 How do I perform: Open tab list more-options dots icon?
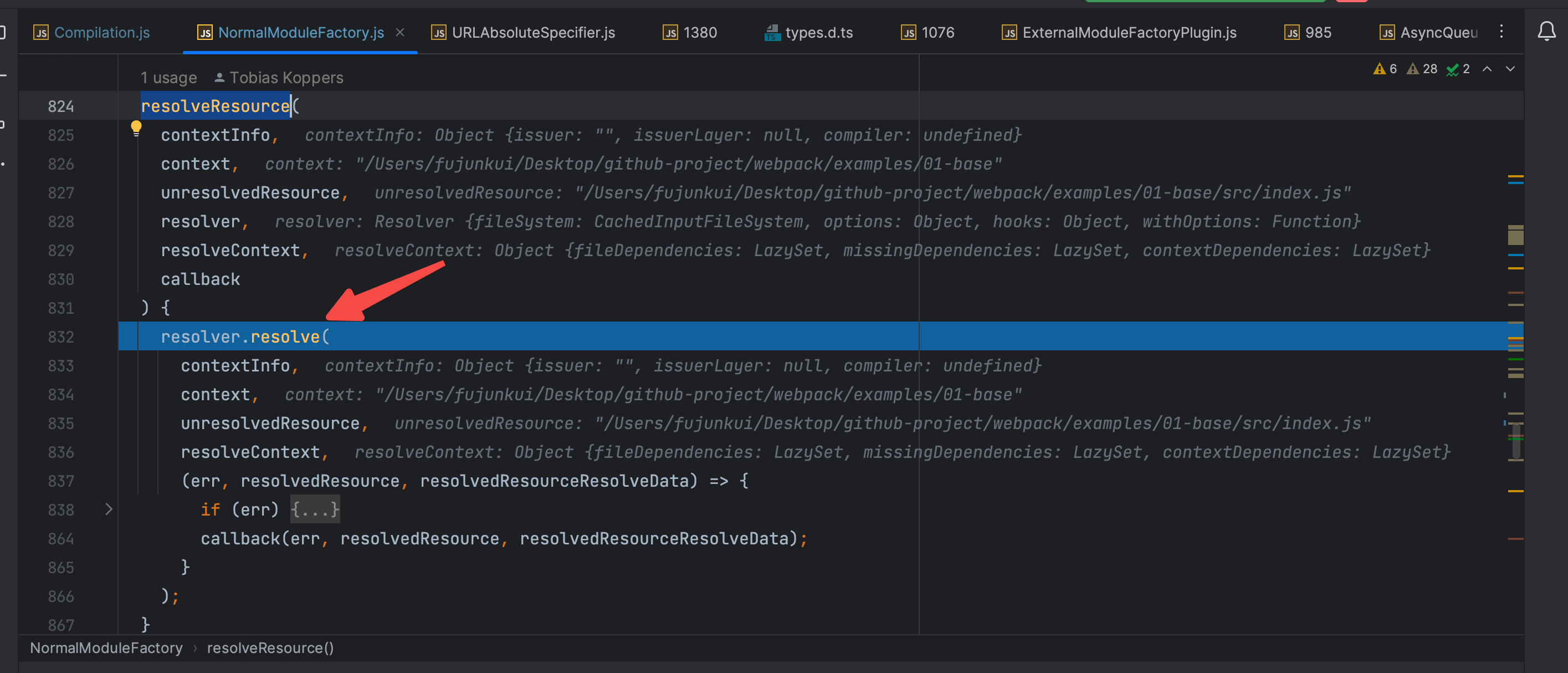click(1501, 32)
